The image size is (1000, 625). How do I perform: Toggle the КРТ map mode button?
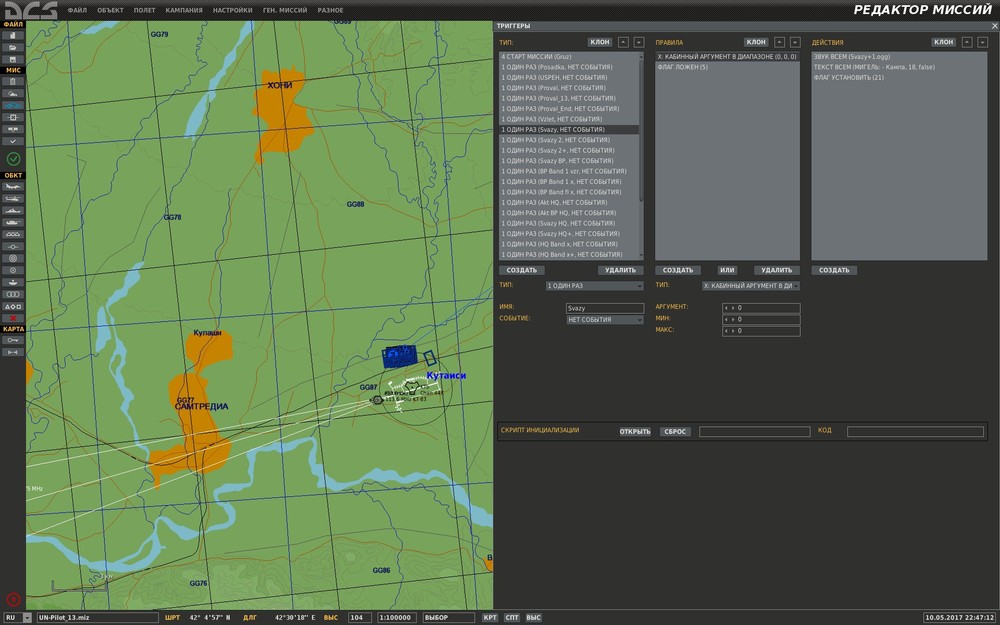click(x=490, y=618)
